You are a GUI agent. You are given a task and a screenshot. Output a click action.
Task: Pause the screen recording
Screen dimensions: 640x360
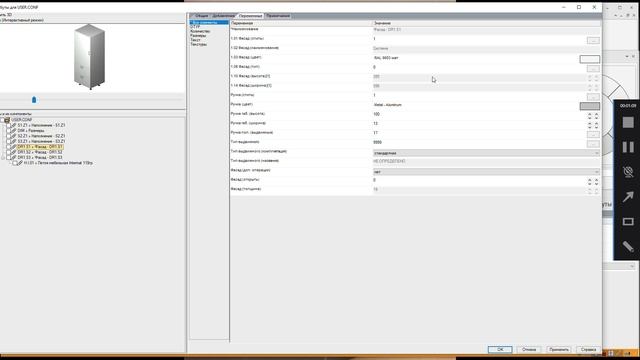(628, 147)
